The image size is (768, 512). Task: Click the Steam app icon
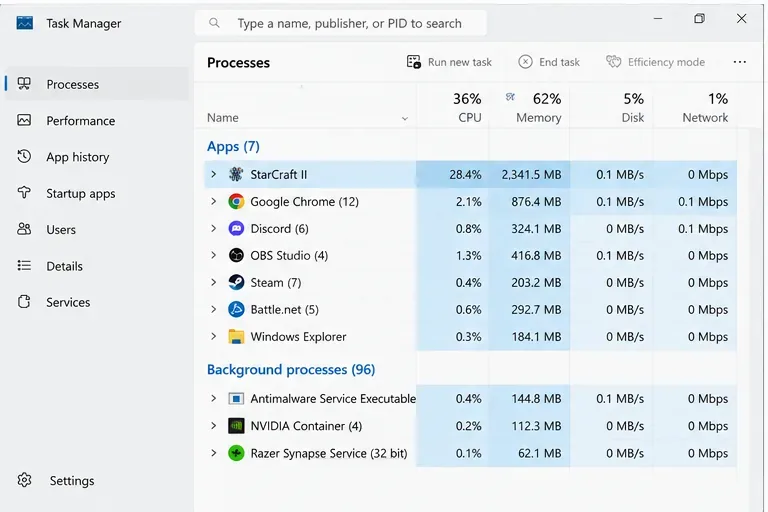(236, 282)
